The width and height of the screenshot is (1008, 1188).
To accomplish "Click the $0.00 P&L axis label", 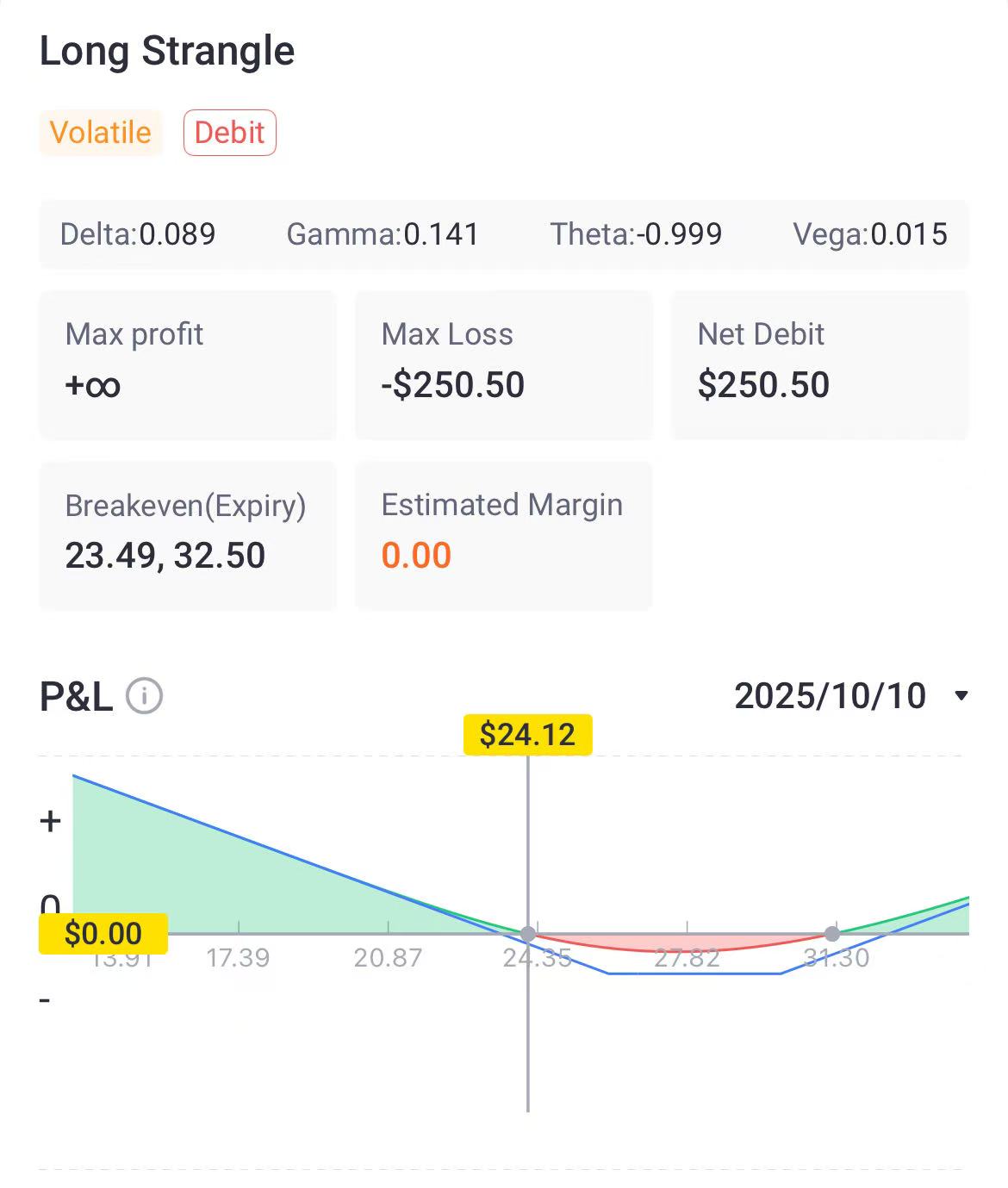I will [x=103, y=934].
